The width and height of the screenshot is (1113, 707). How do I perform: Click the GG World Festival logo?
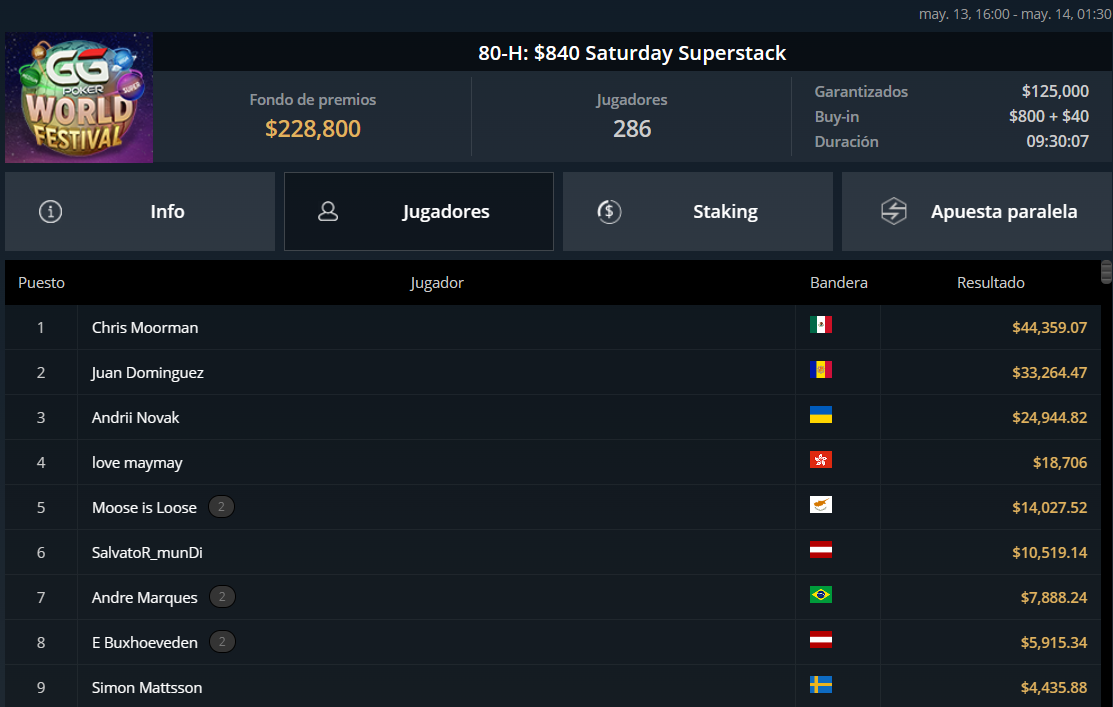point(79,97)
